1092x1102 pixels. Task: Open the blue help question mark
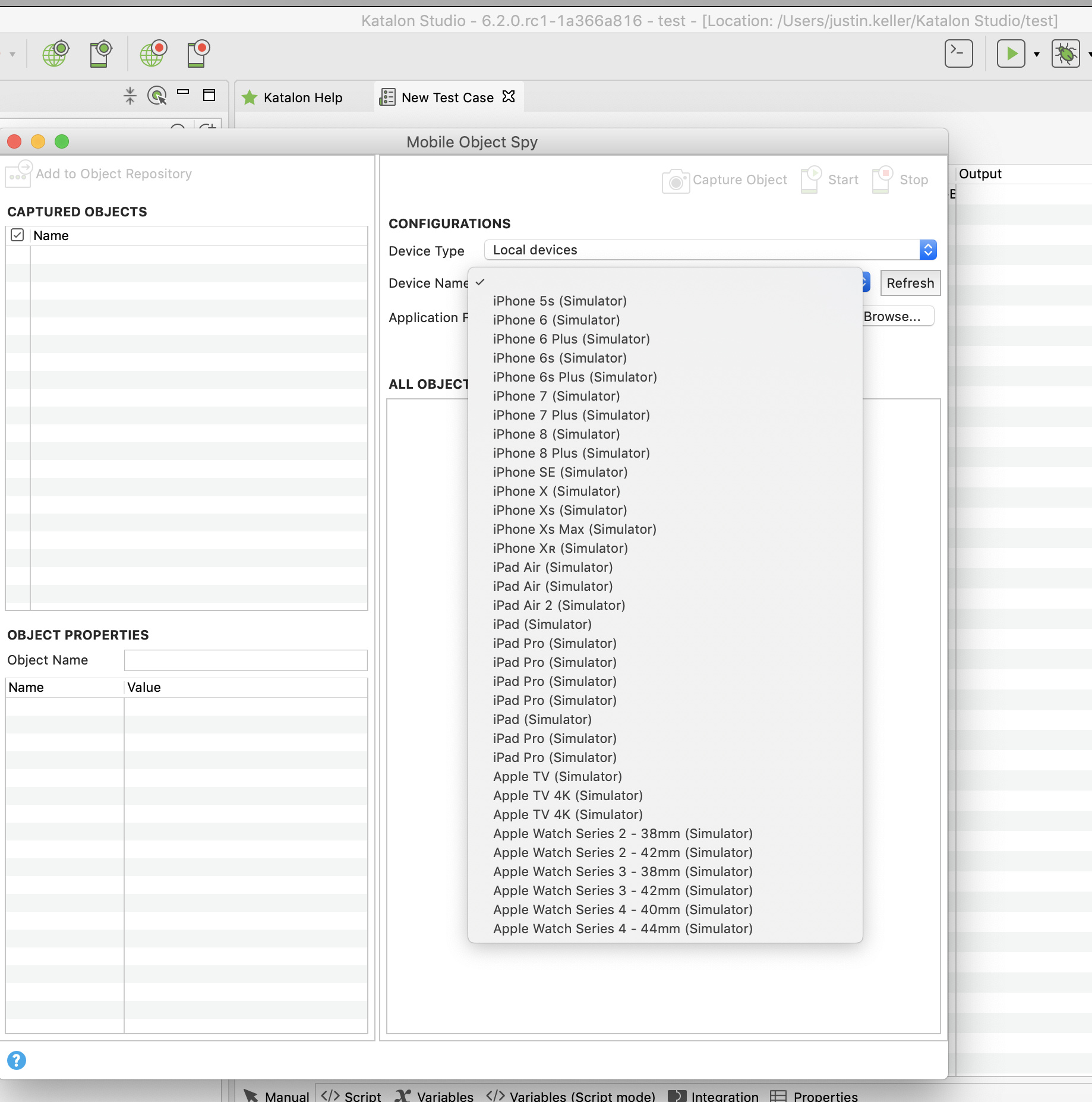click(17, 1060)
